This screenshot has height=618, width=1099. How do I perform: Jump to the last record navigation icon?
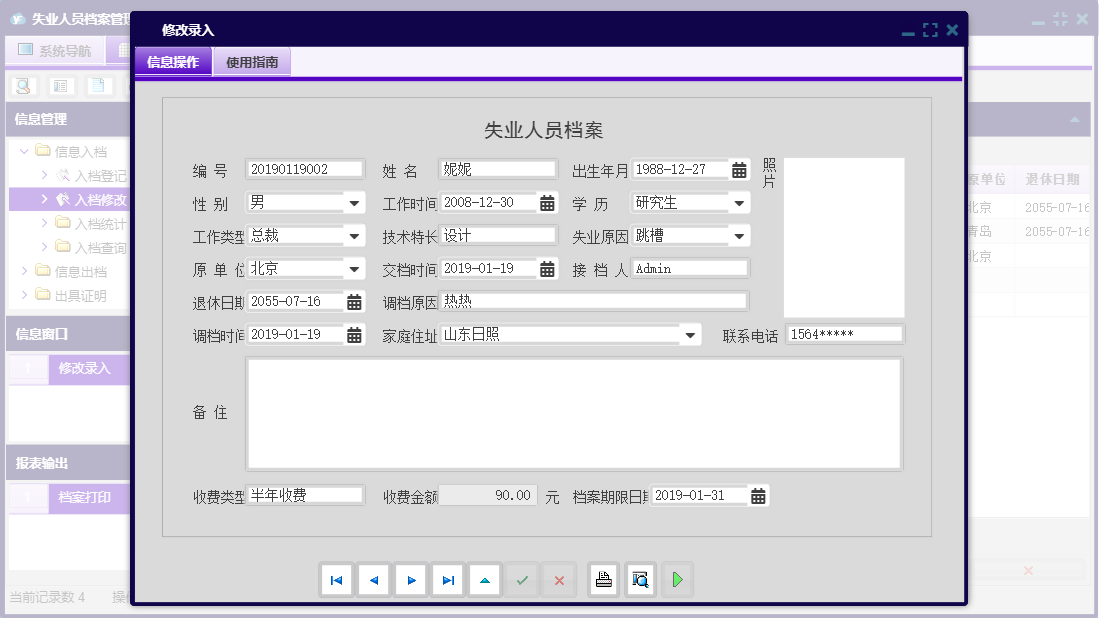(x=448, y=579)
